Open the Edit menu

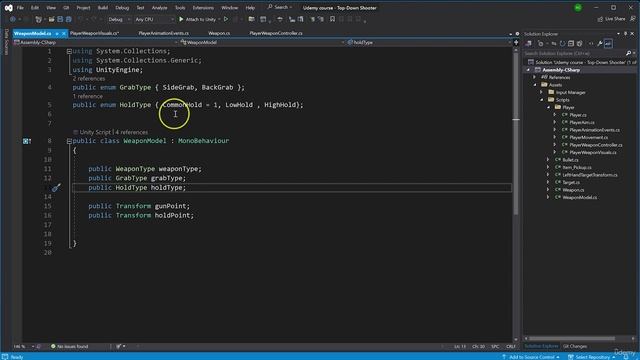pyautogui.click(x=35, y=8)
